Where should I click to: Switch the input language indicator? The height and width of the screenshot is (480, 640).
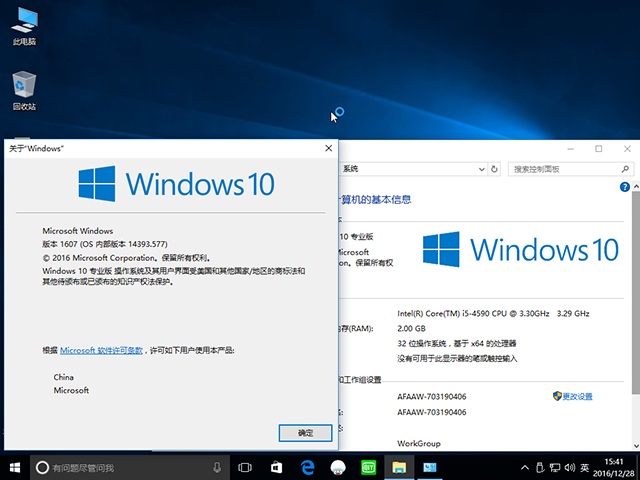(x=583, y=467)
